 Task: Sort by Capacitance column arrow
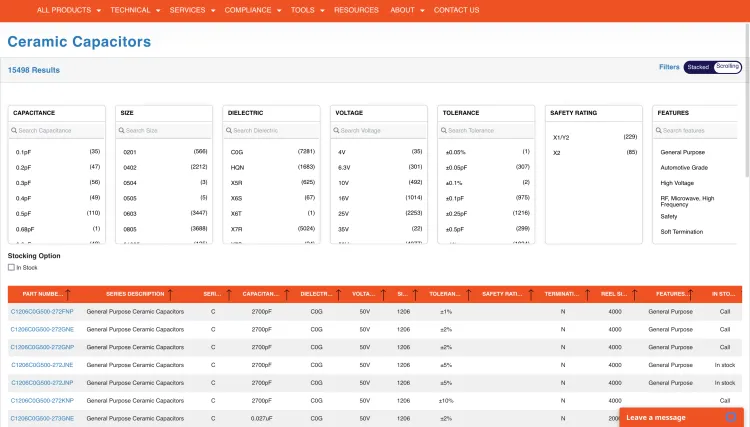(x=287, y=295)
